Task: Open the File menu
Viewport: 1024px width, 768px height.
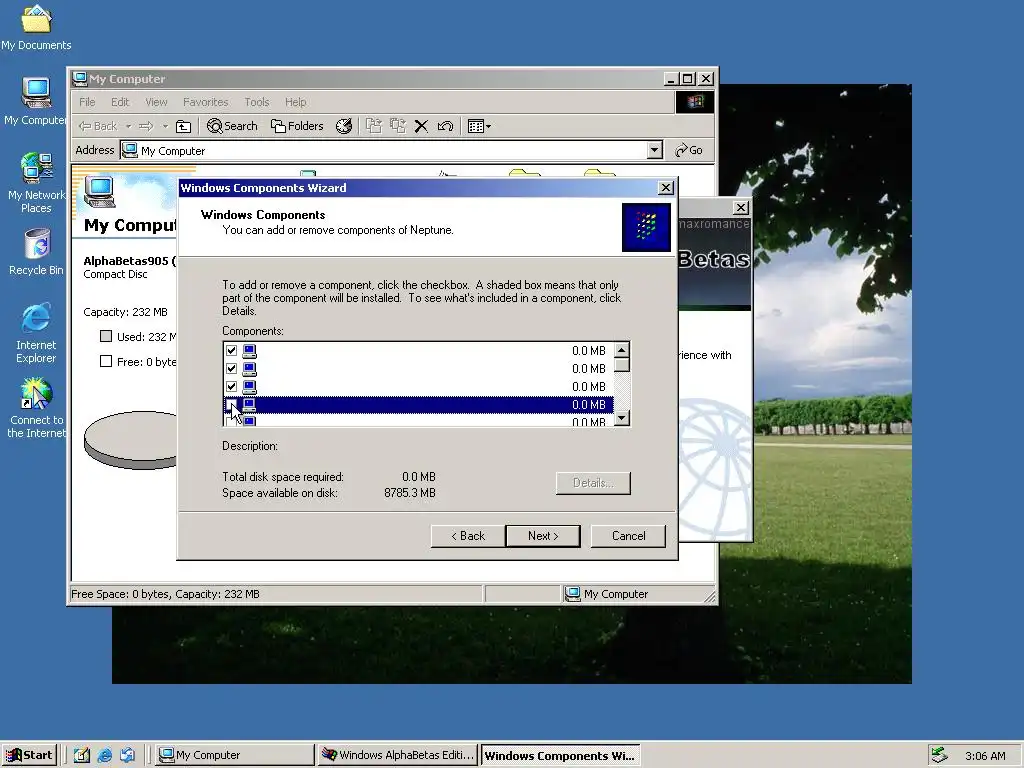Action: tap(87, 102)
